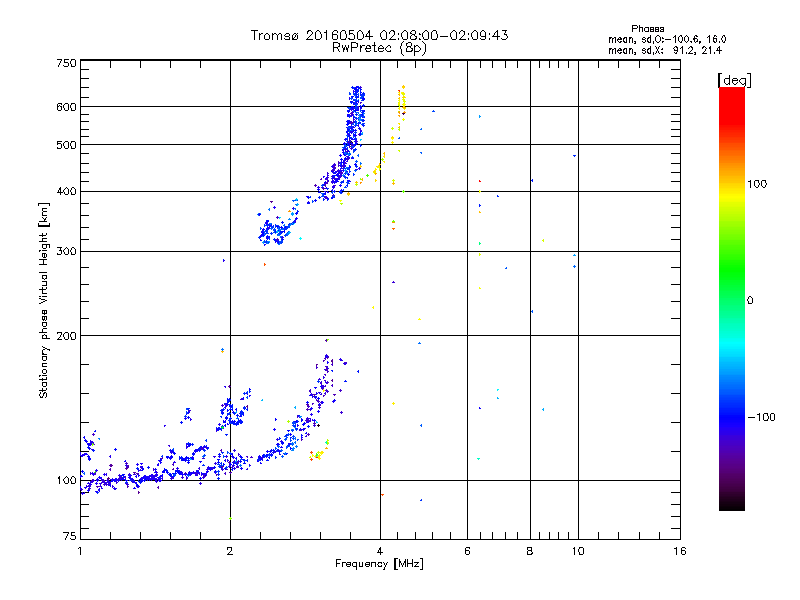Click the y-axis tick label '400'
The height and width of the screenshot is (600, 800).
66,192
